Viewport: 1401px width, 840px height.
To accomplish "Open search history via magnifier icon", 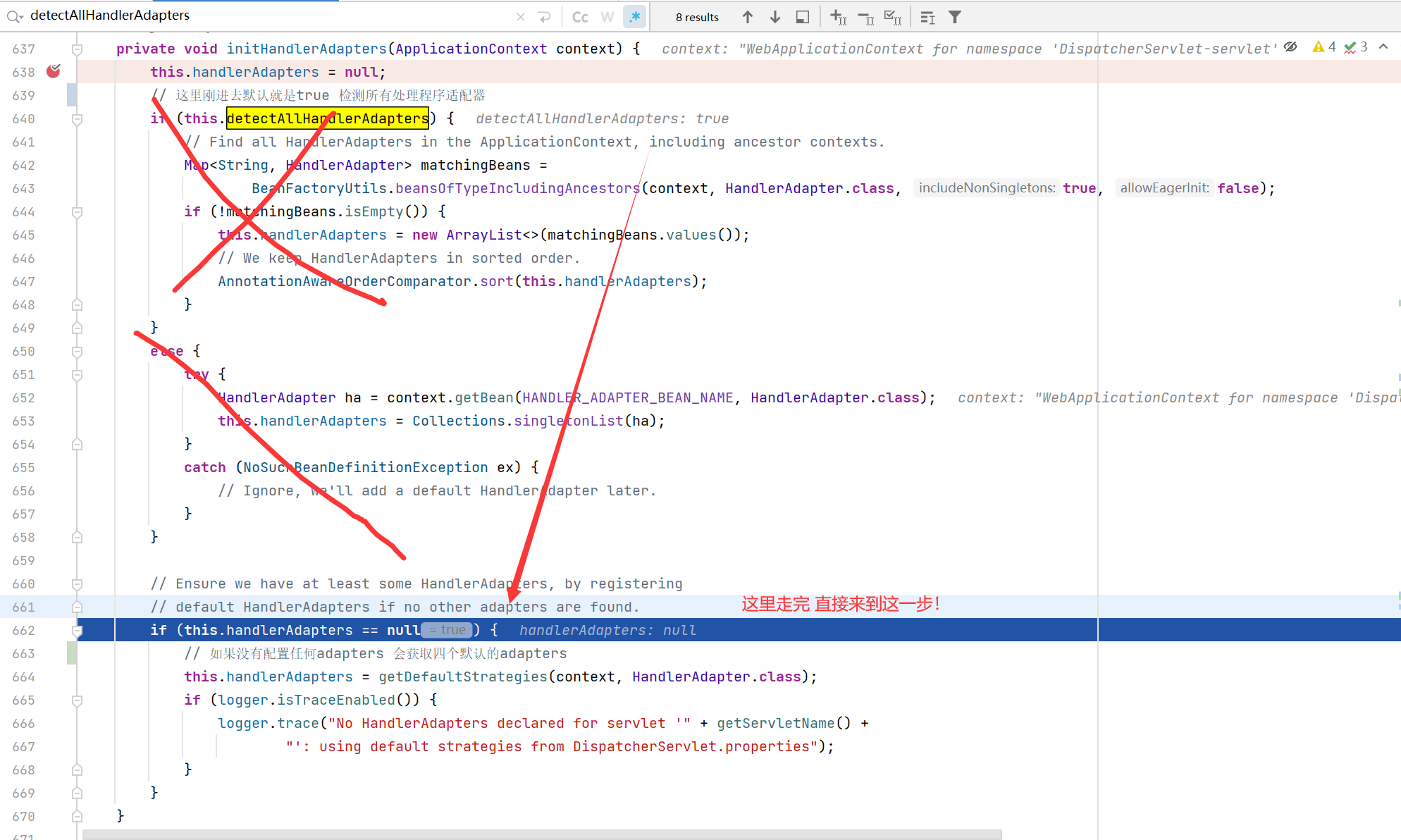I will click(x=15, y=16).
